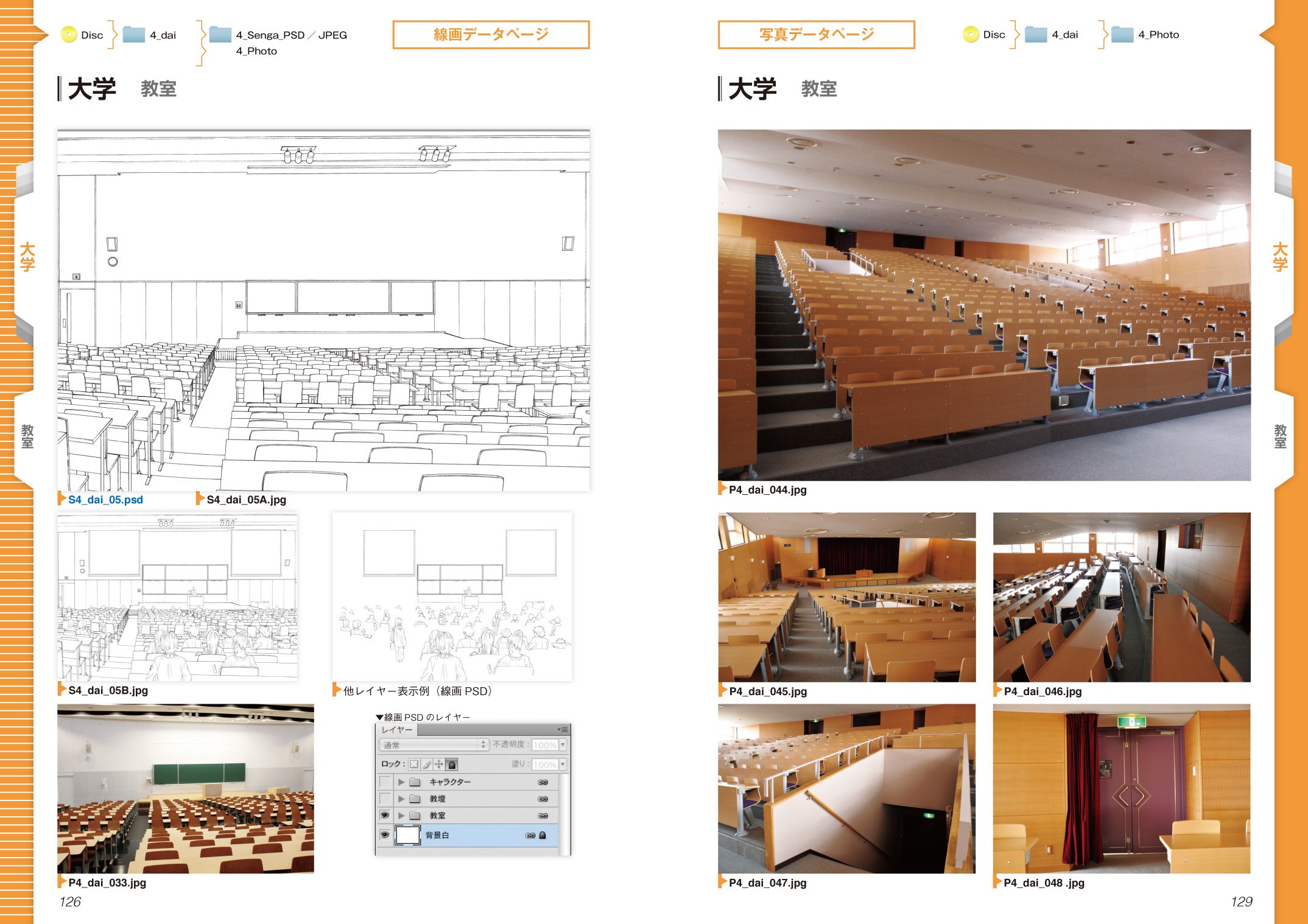
Task: Click the 背景白 white layer thumbnail
Action: point(407,835)
